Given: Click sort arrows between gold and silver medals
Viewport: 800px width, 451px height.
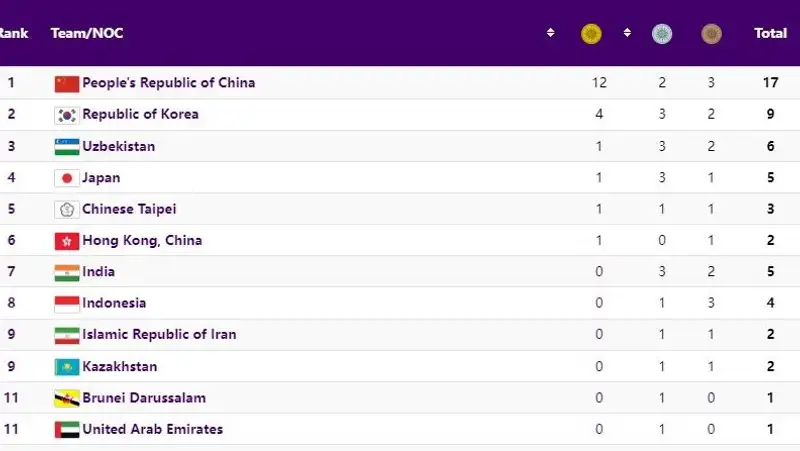Looking at the screenshot, I should click(x=627, y=33).
